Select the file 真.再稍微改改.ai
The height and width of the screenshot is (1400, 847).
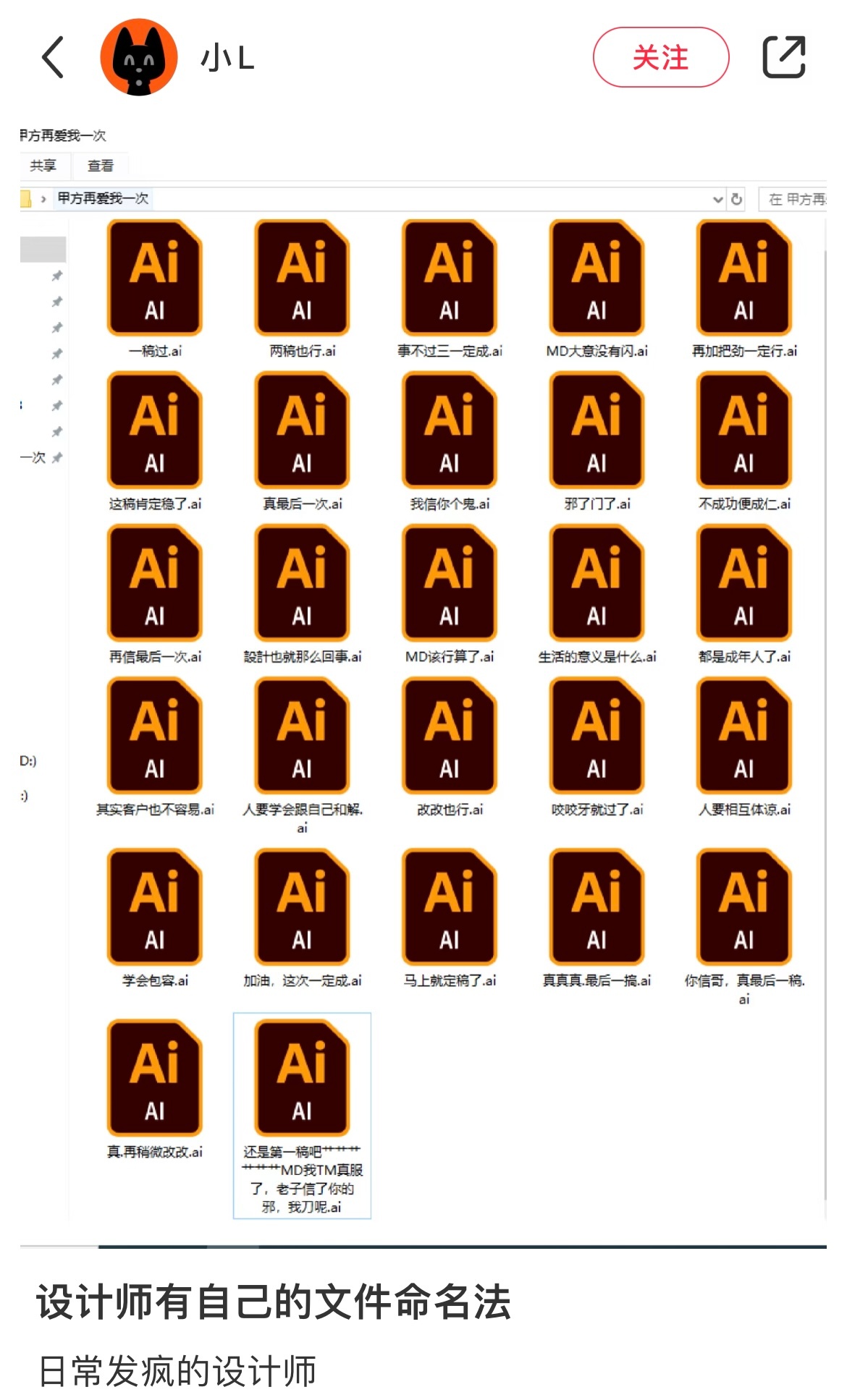pyautogui.click(x=155, y=1090)
